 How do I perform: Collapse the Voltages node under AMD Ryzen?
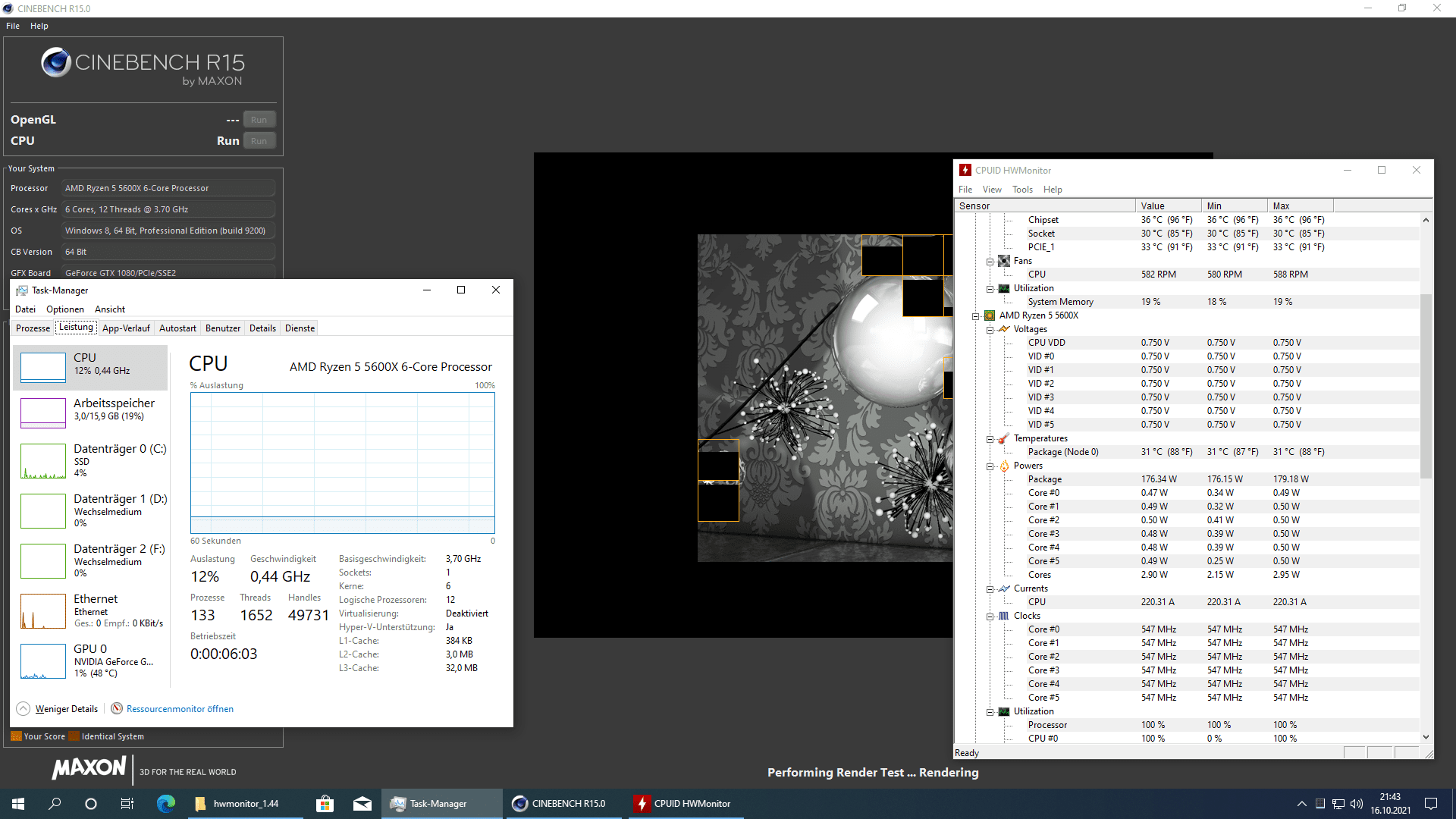pos(990,330)
